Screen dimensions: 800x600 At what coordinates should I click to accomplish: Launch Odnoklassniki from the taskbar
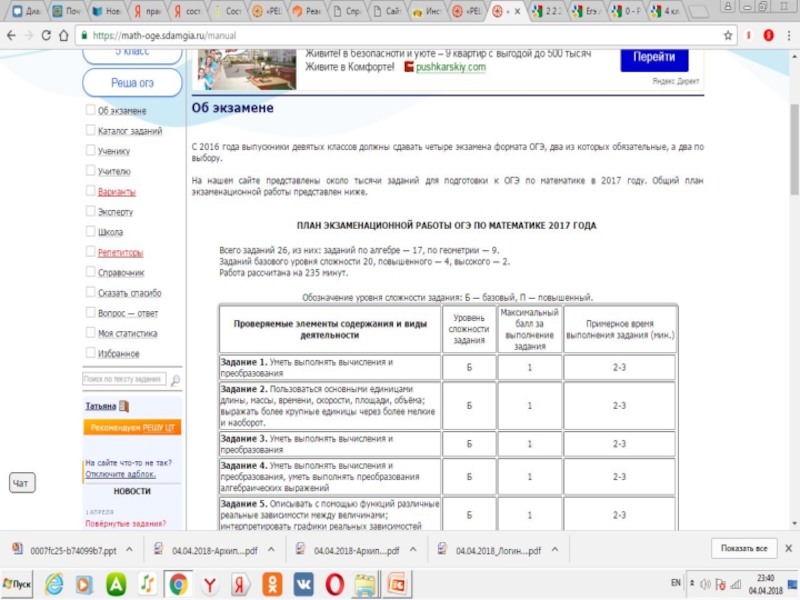(272, 583)
